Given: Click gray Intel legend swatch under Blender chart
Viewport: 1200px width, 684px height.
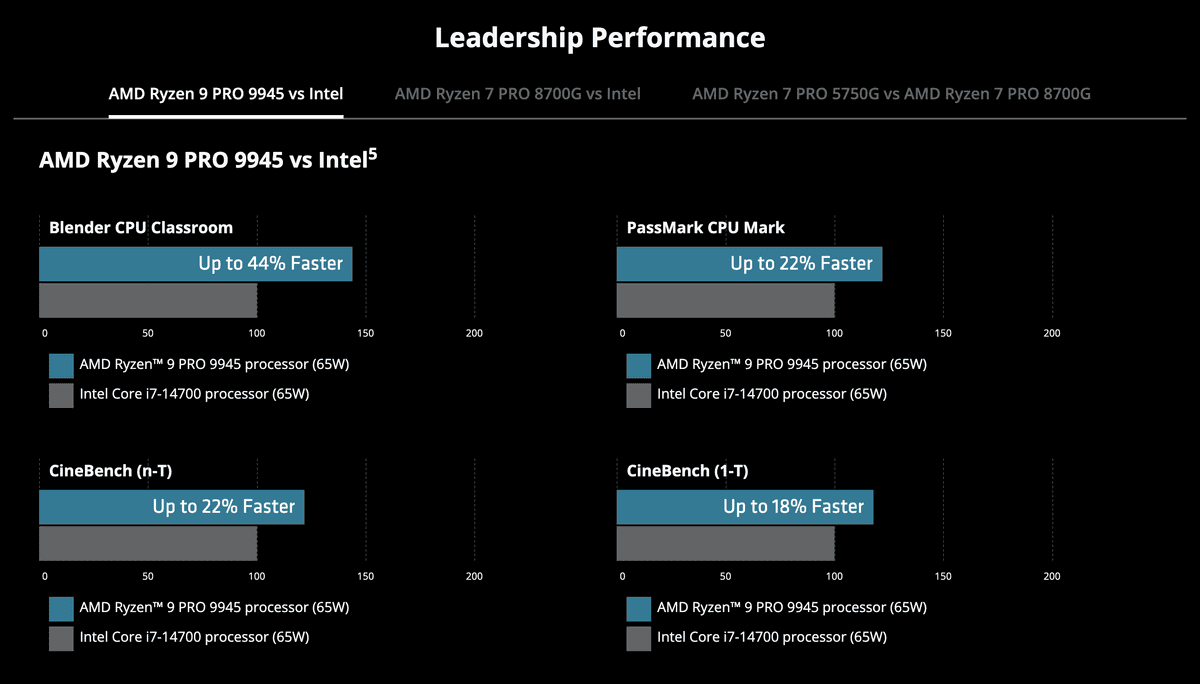Looking at the screenshot, I should [x=62, y=395].
